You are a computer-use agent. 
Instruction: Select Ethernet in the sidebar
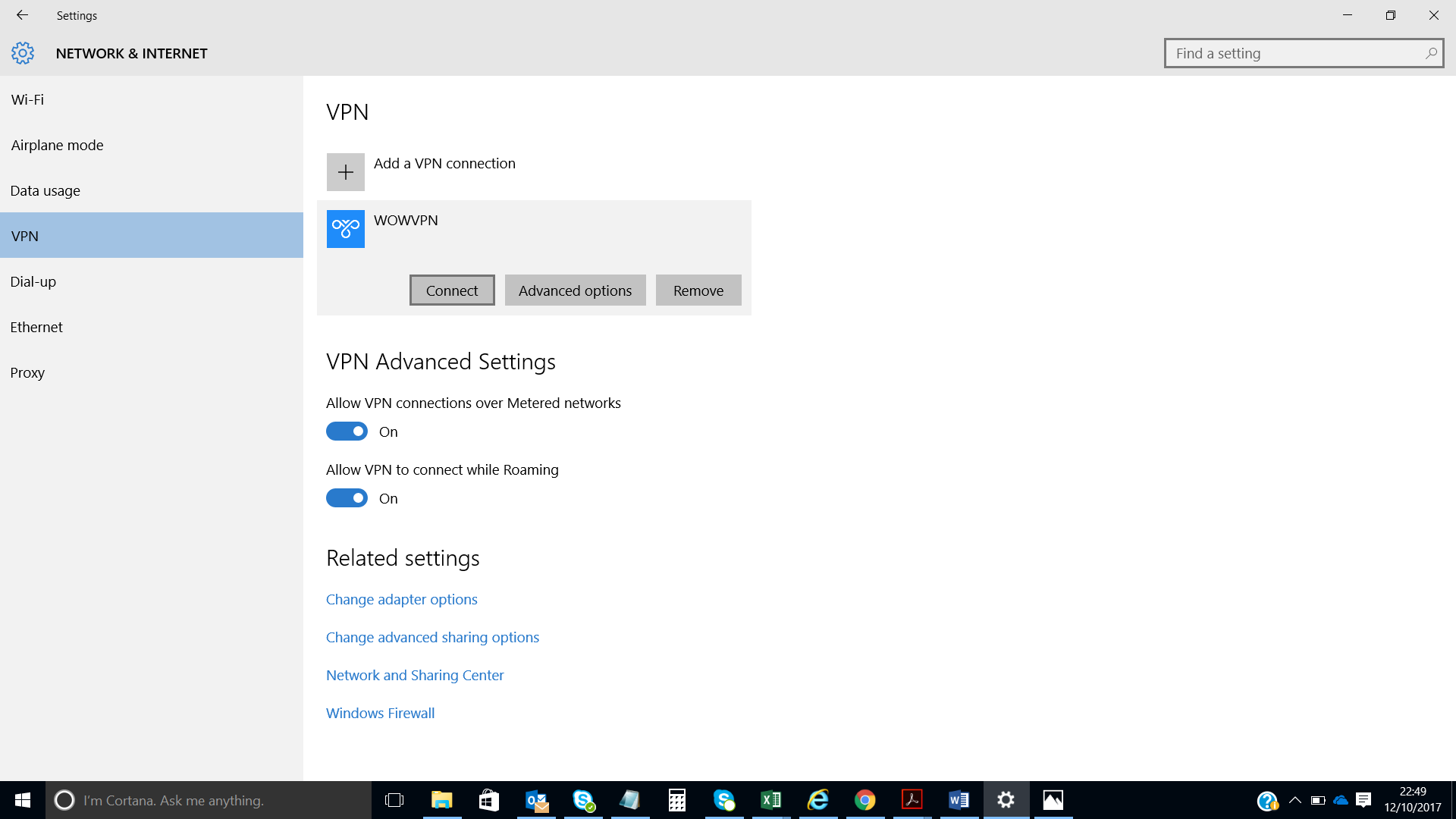coord(152,327)
